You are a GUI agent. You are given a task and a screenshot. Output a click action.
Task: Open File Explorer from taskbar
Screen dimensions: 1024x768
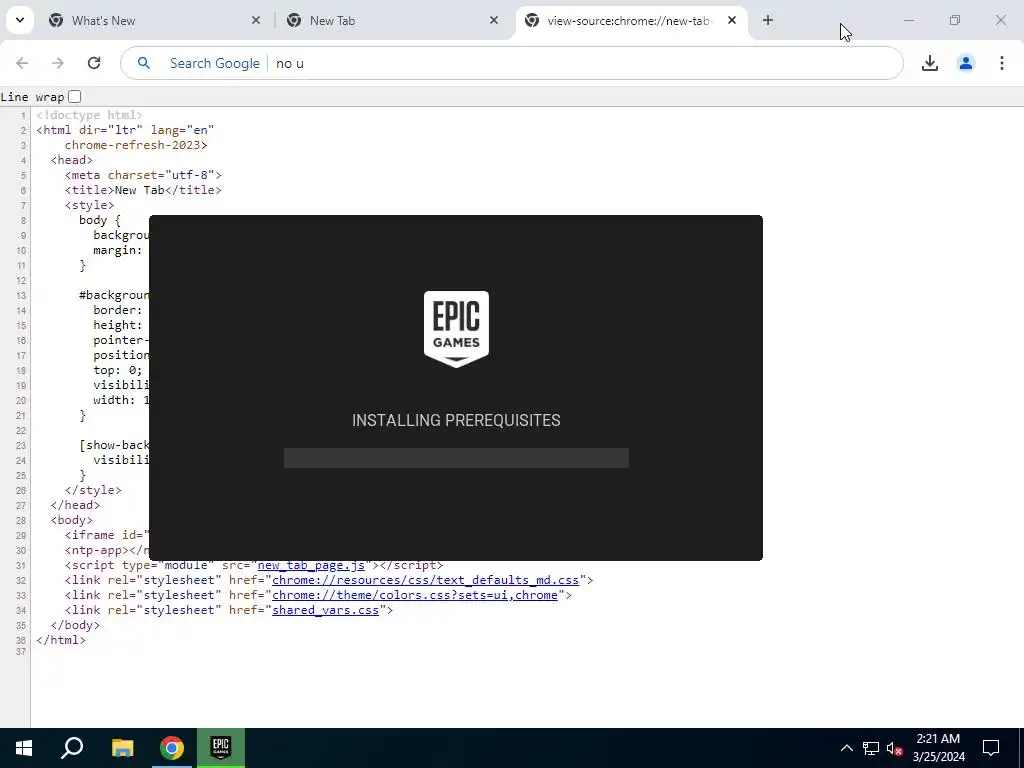click(122, 748)
